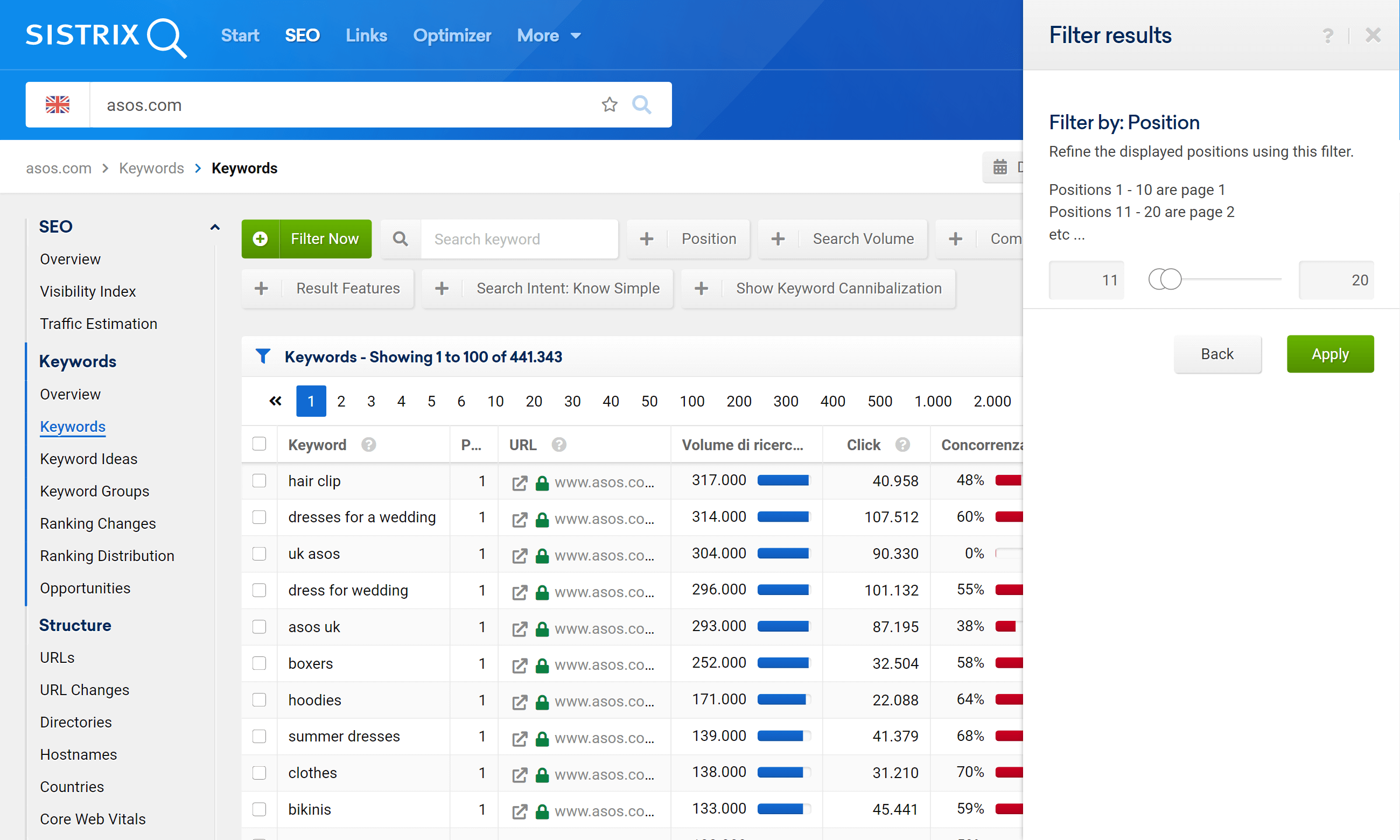Click the star/bookmark icon in search bar
The height and width of the screenshot is (840, 1400).
click(610, 105)
